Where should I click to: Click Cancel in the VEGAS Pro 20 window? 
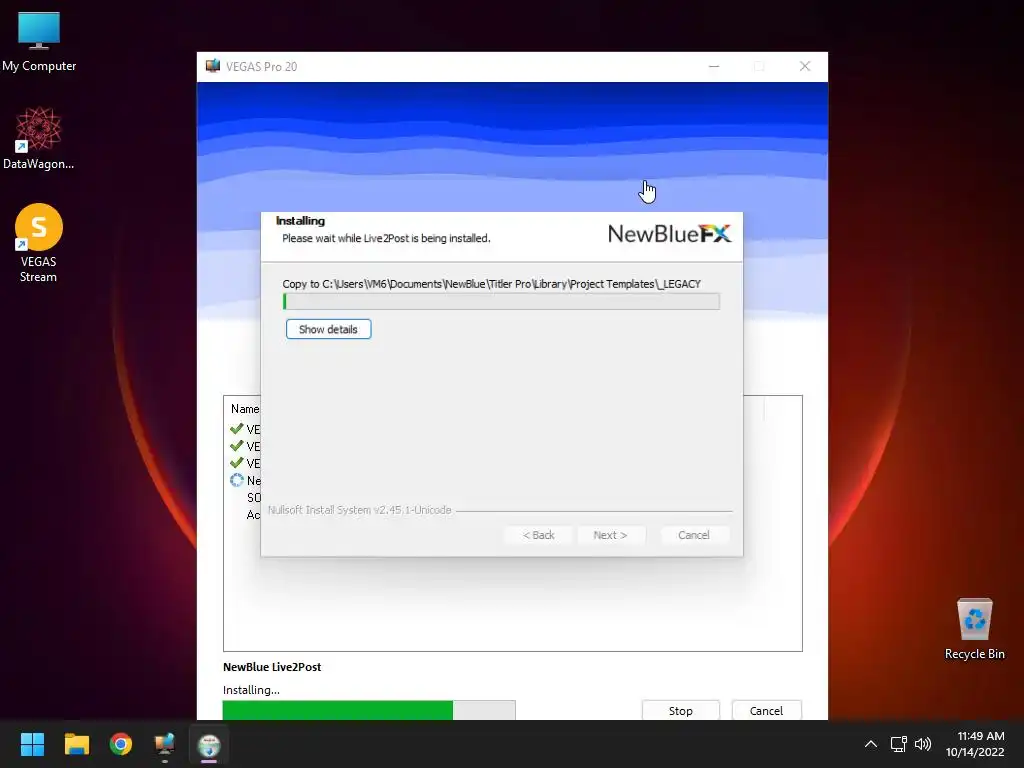point(766,711)
